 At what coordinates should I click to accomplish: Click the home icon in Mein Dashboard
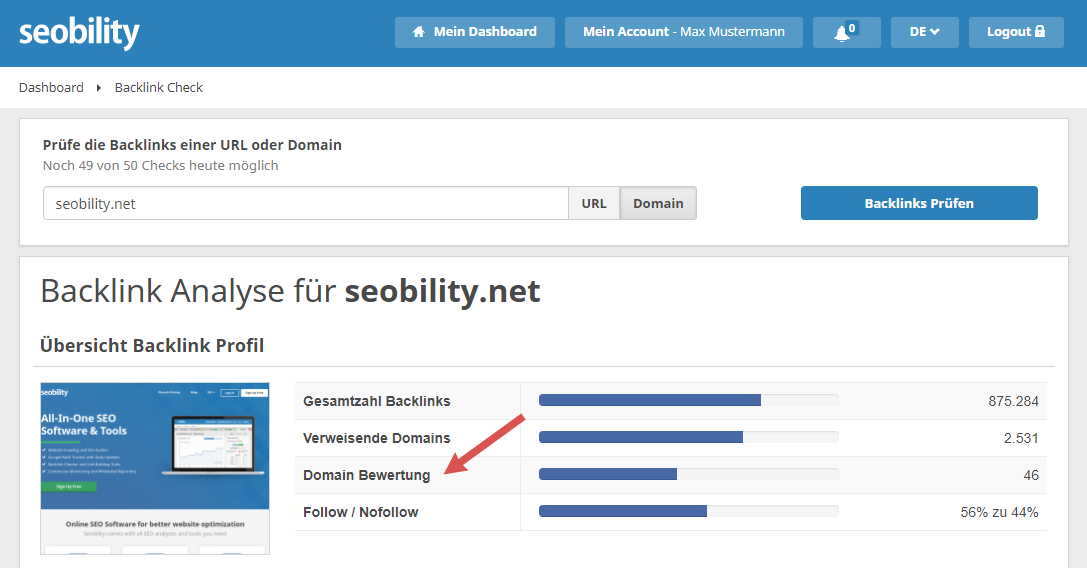[418, 32]
